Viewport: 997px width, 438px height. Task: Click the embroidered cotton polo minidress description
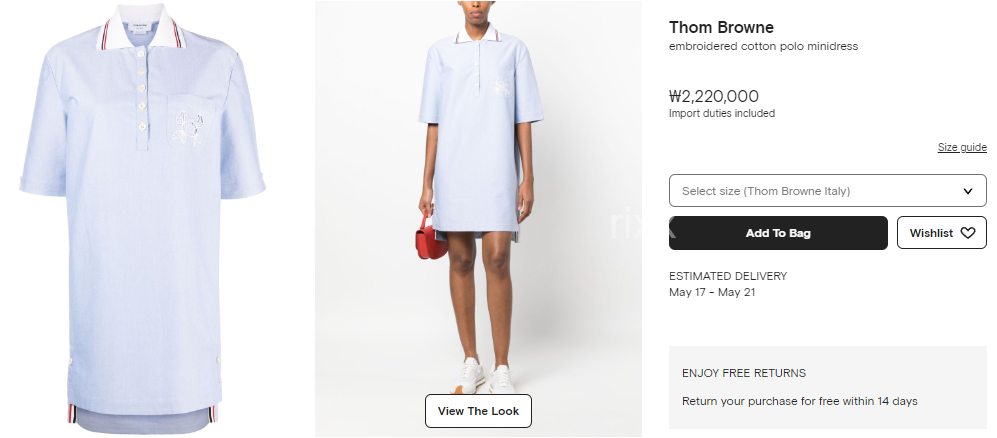click(x=764, y=46)
